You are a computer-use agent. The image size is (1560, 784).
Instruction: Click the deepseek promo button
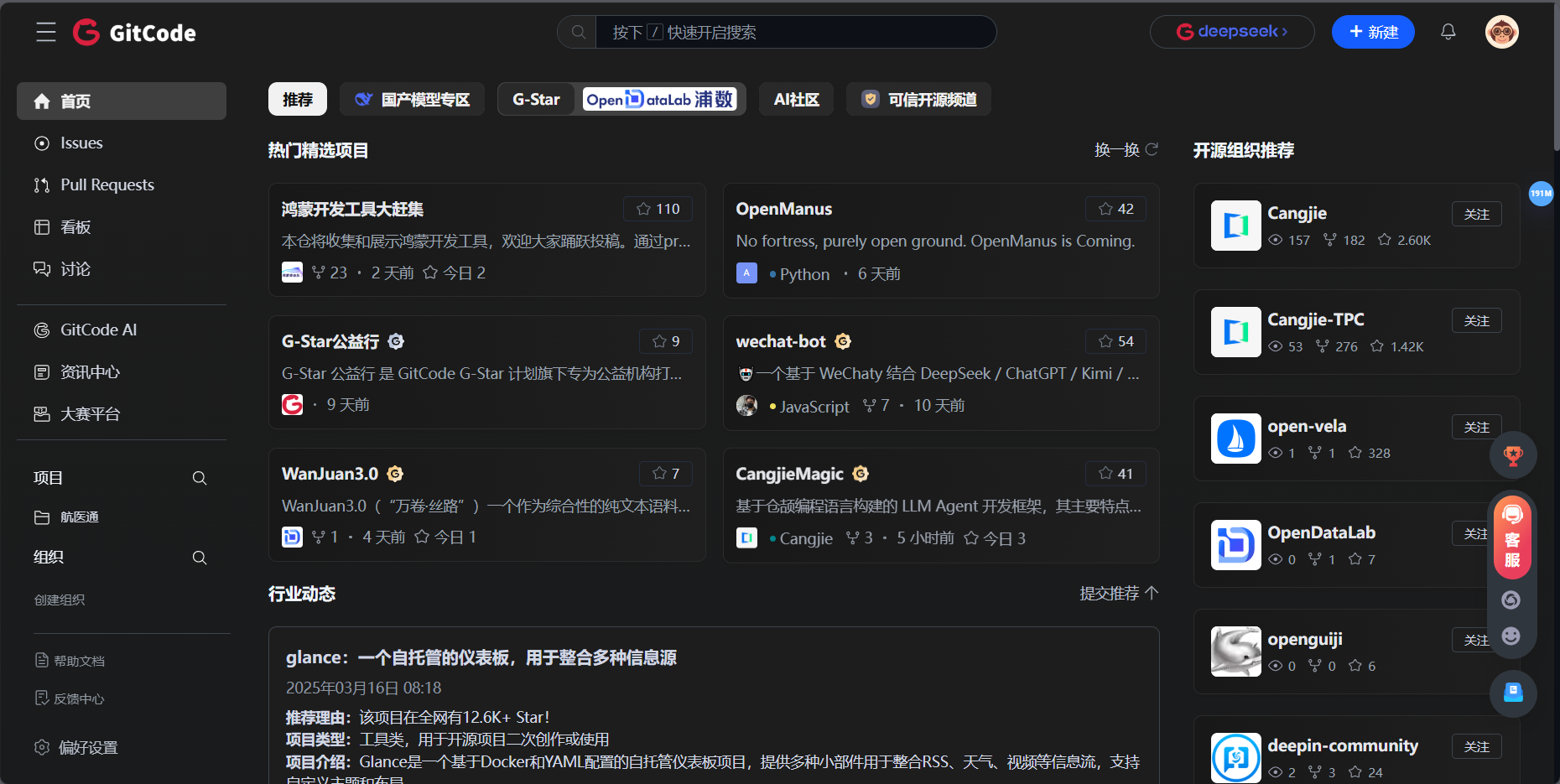point(1232,32)
